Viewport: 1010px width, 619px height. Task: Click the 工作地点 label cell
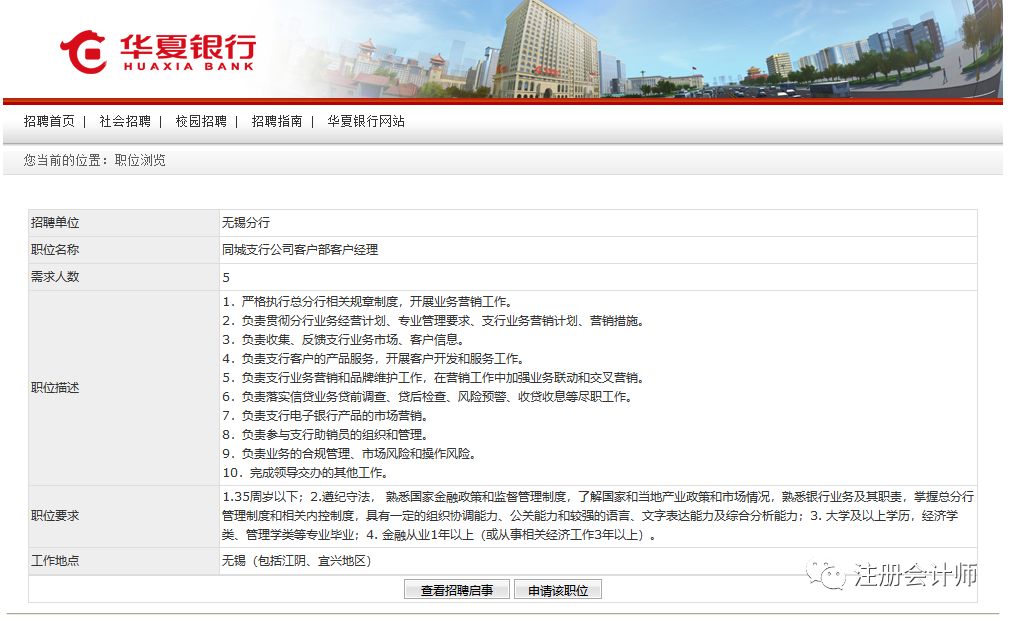[124, 561]
